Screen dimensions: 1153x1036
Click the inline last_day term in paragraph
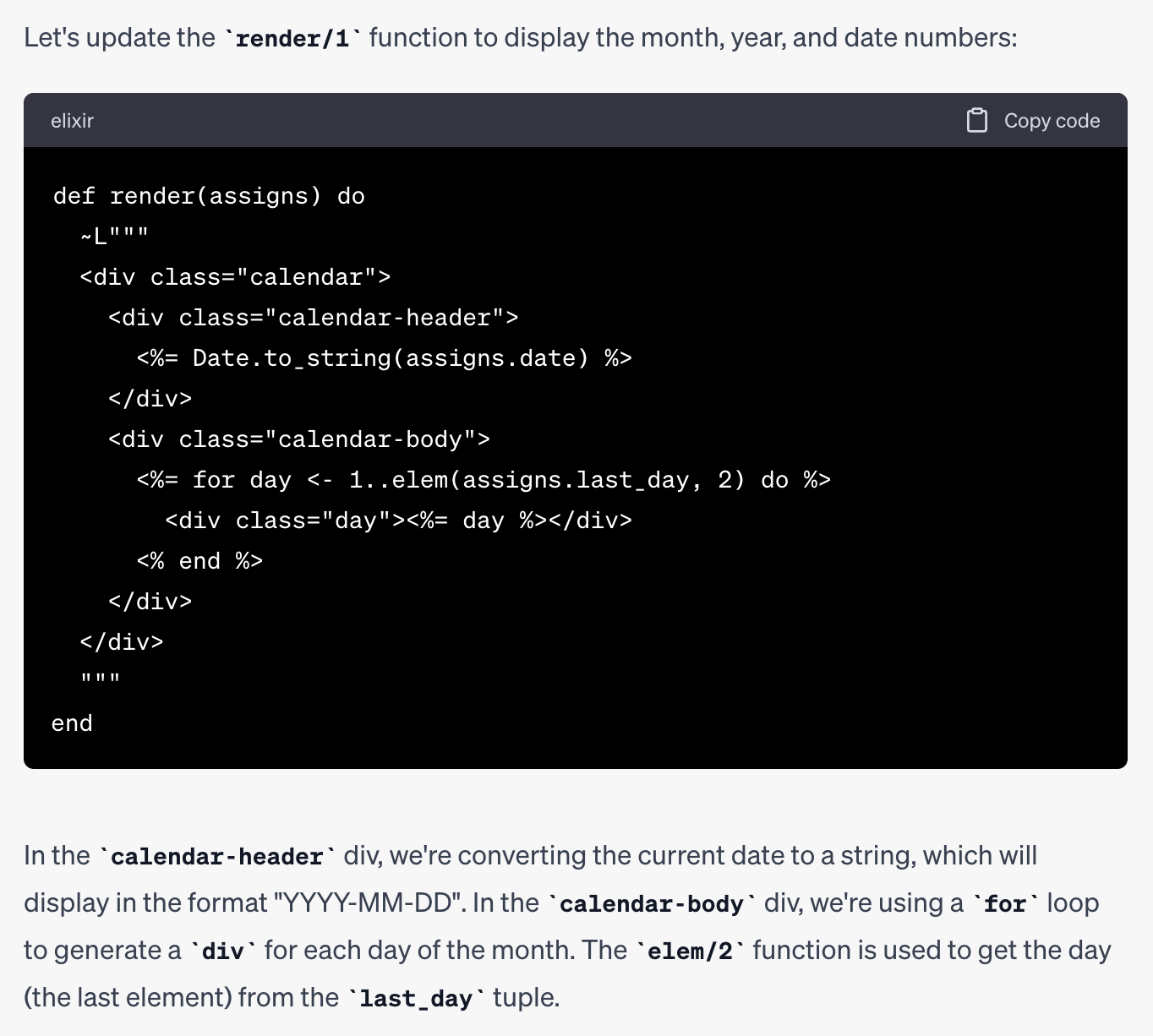(x=415, y=999)
